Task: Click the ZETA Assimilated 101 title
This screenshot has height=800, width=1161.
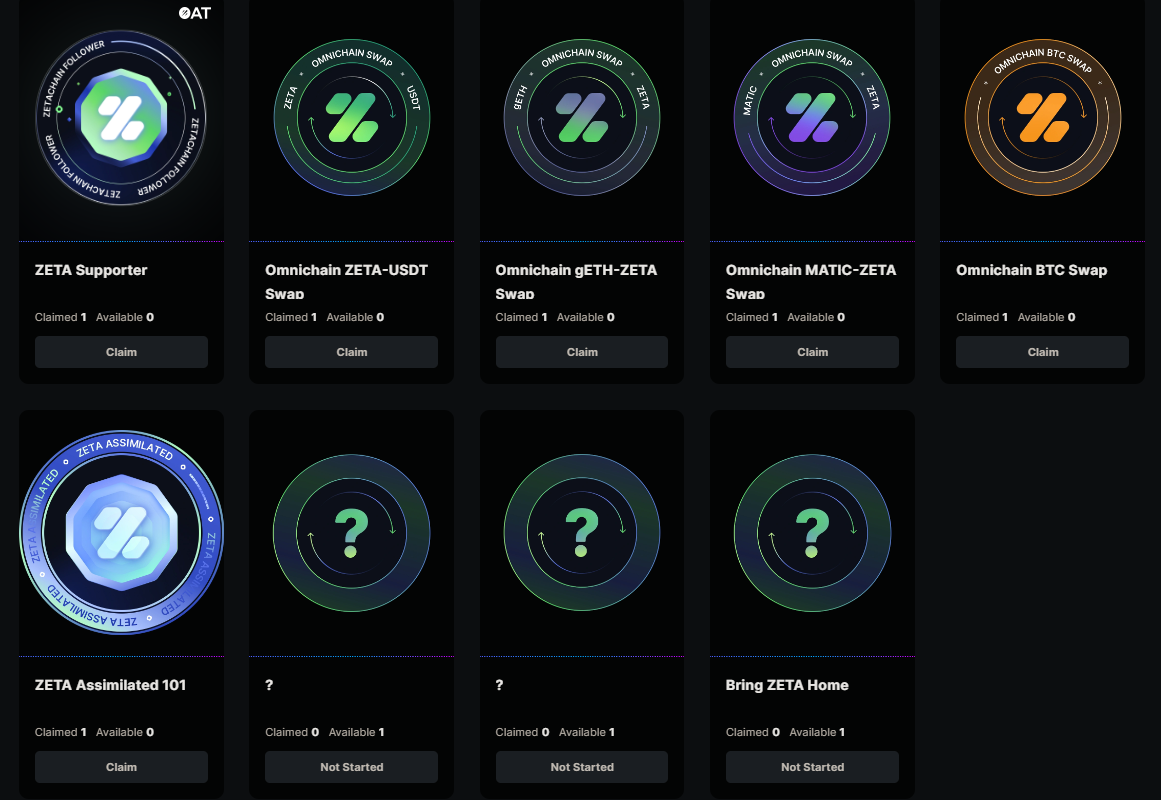Action: tap(110, 685)
